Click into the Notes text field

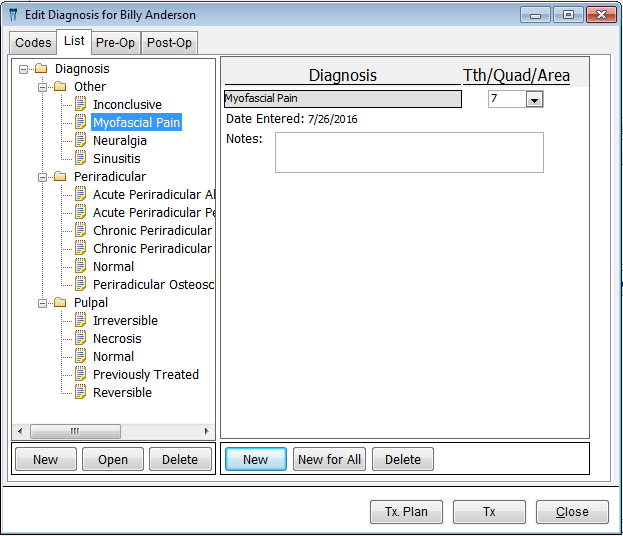coord(408,153)
